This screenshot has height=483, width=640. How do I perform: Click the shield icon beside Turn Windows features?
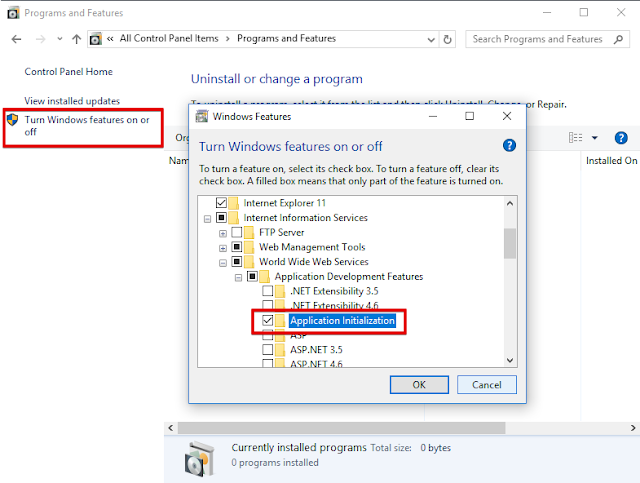click(13, 120)
